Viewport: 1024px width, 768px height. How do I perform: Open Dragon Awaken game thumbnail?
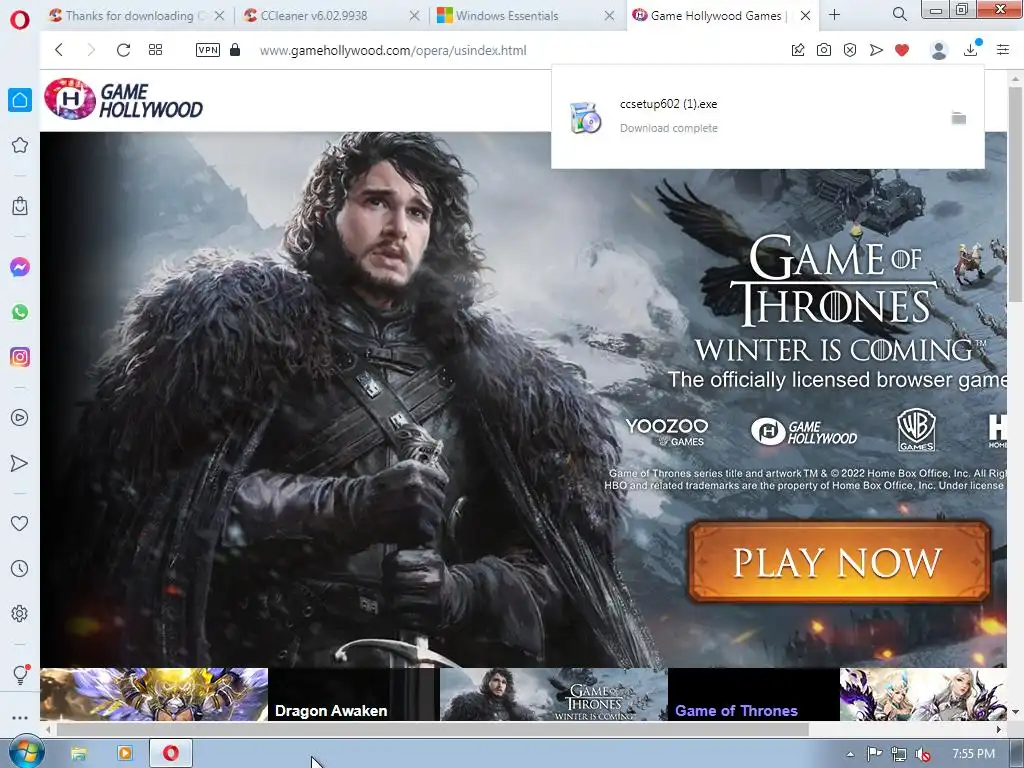pyautogui.click(x=154, y=694)
